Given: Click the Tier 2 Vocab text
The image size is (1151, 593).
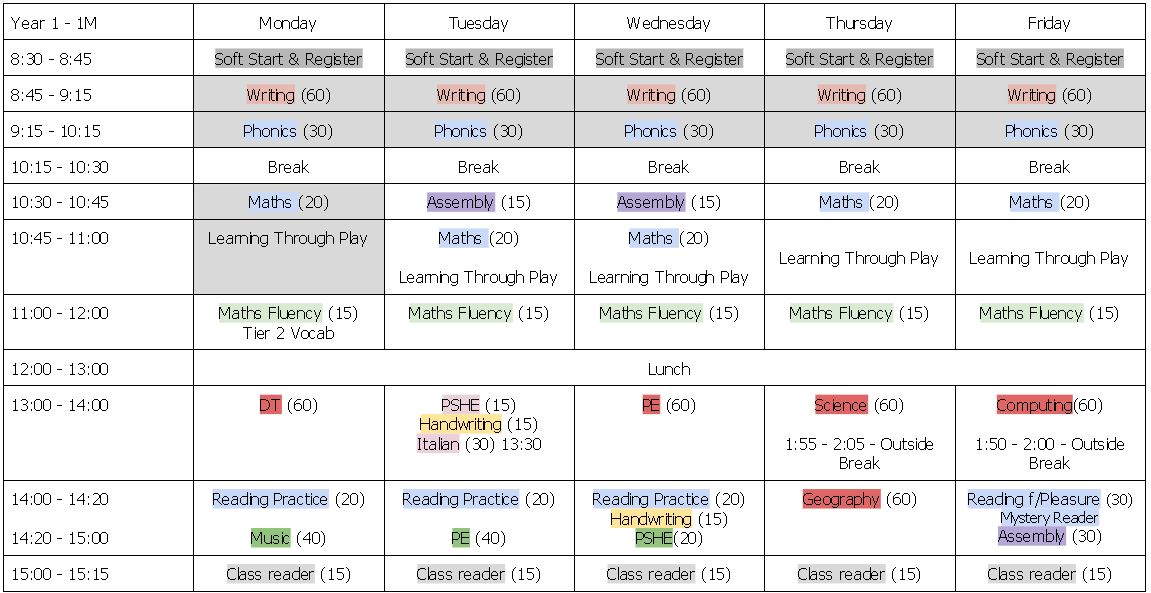Looking at the screenshot, I should tap(288, 333).
